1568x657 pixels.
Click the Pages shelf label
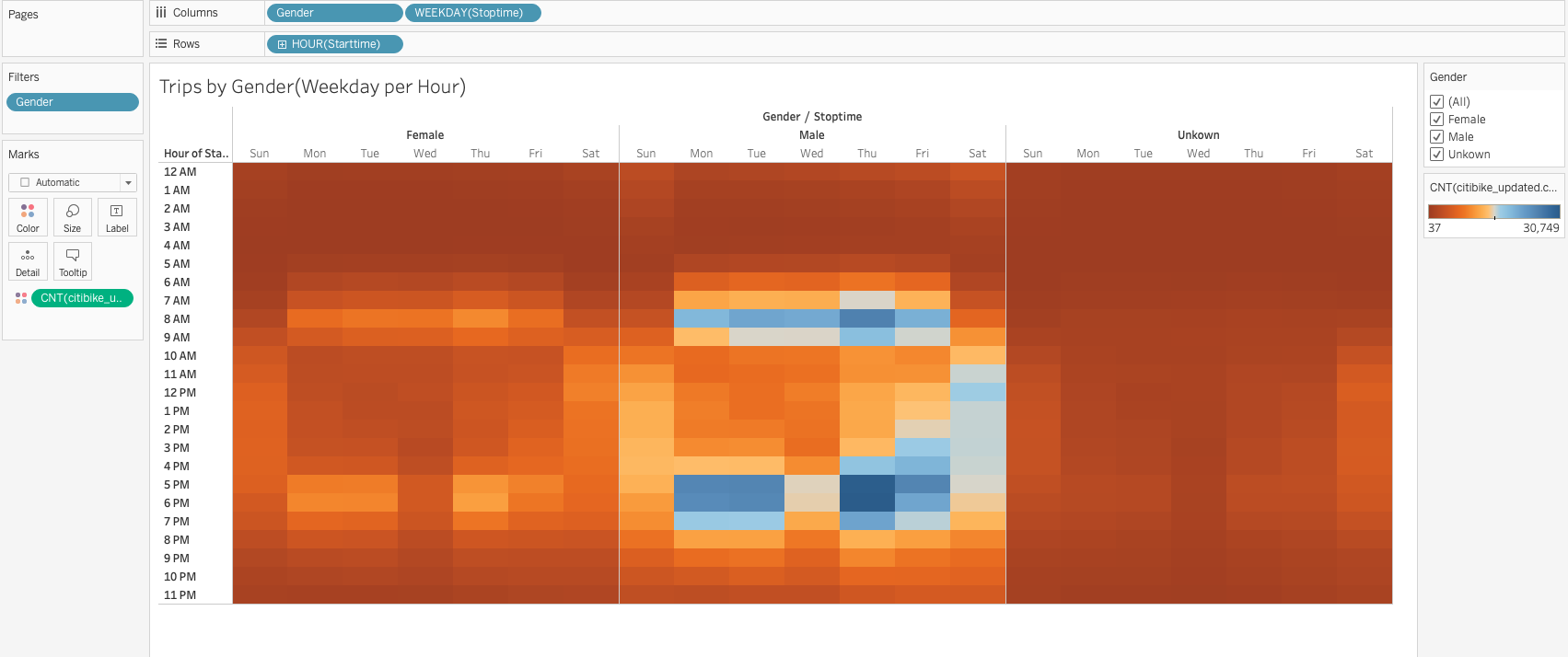(23, 15)
